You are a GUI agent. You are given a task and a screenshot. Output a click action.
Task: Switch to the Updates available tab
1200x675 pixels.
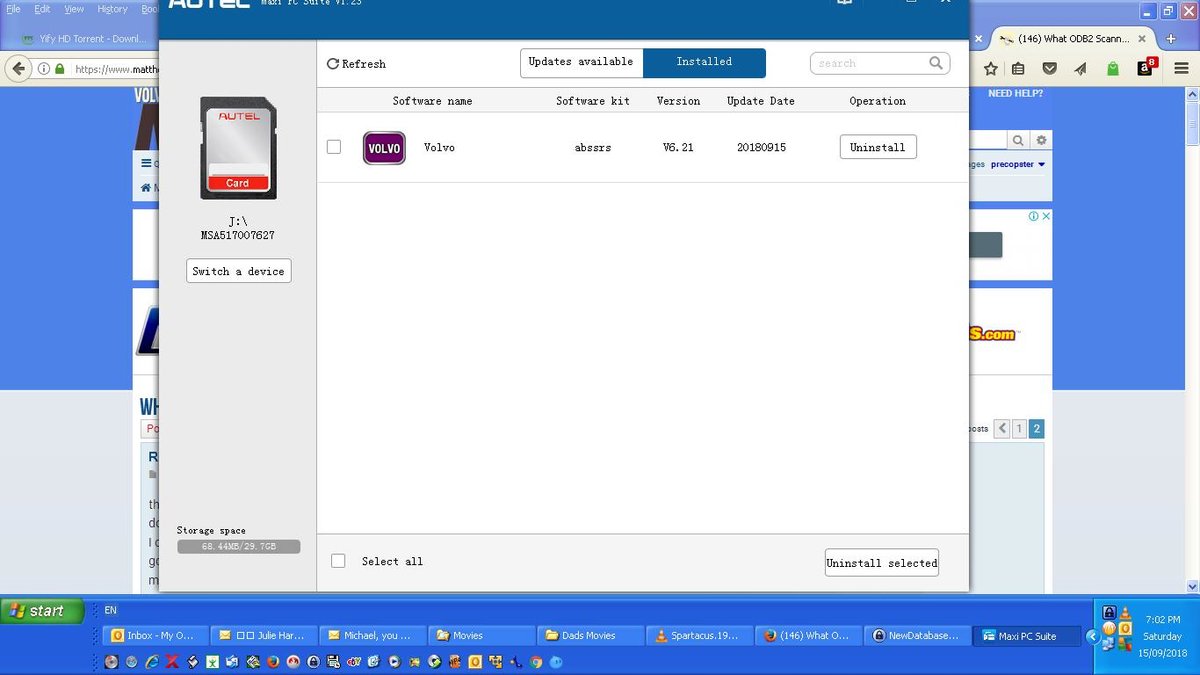[x=581, y=62]
